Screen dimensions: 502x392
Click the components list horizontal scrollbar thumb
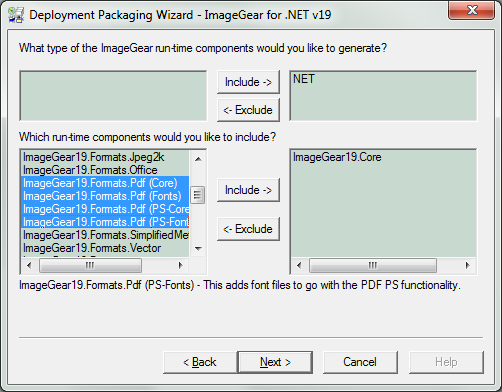point(90,265)
